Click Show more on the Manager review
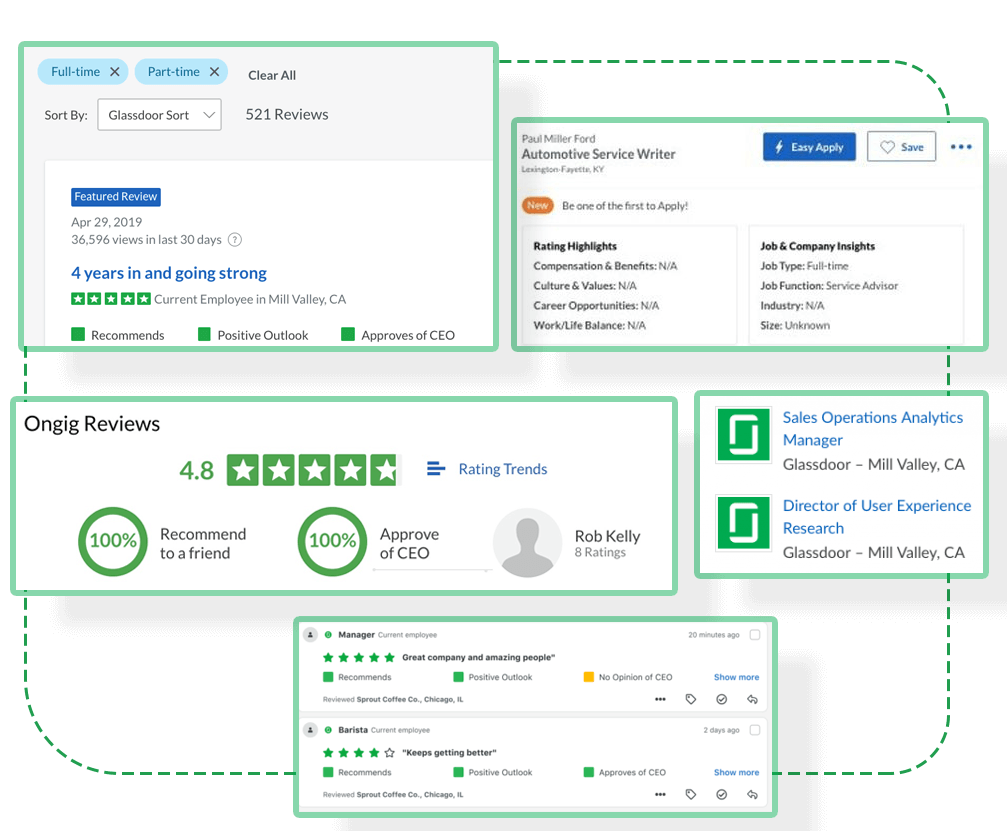 (x=737, y=677)
